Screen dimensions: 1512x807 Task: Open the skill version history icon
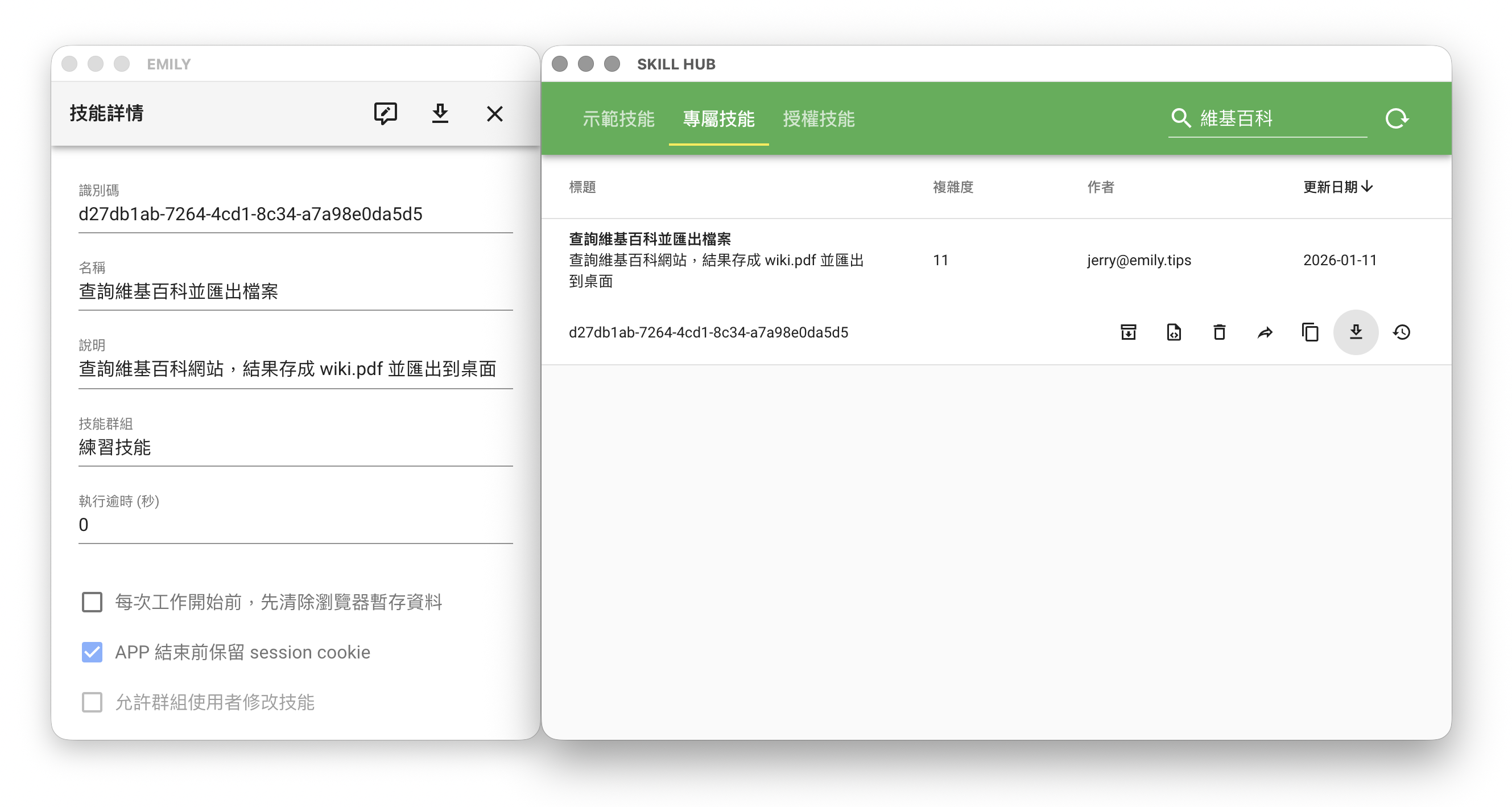click(x=1401, y=332)
